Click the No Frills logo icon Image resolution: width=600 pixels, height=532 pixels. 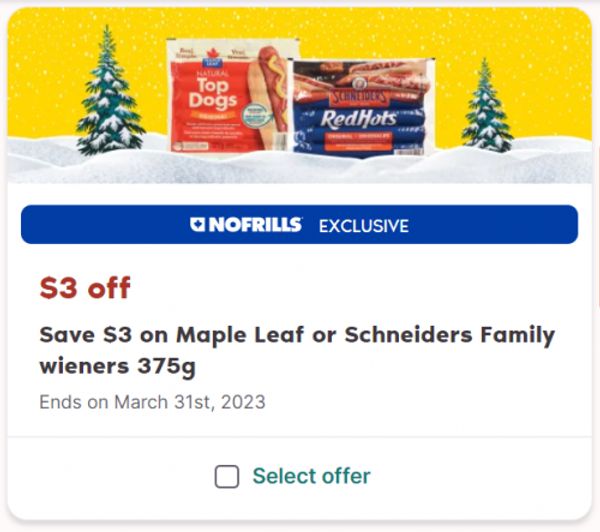pyautogui.click(x=198, y=224)
